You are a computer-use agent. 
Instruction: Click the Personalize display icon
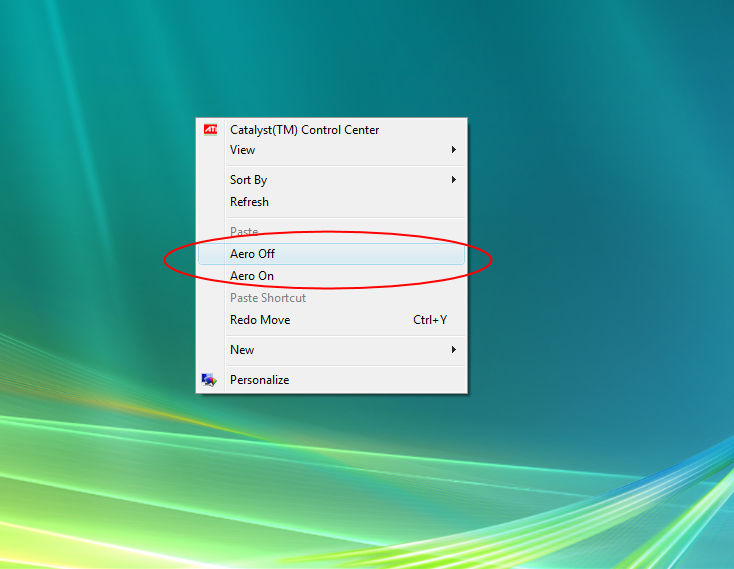tap(209, 379)
